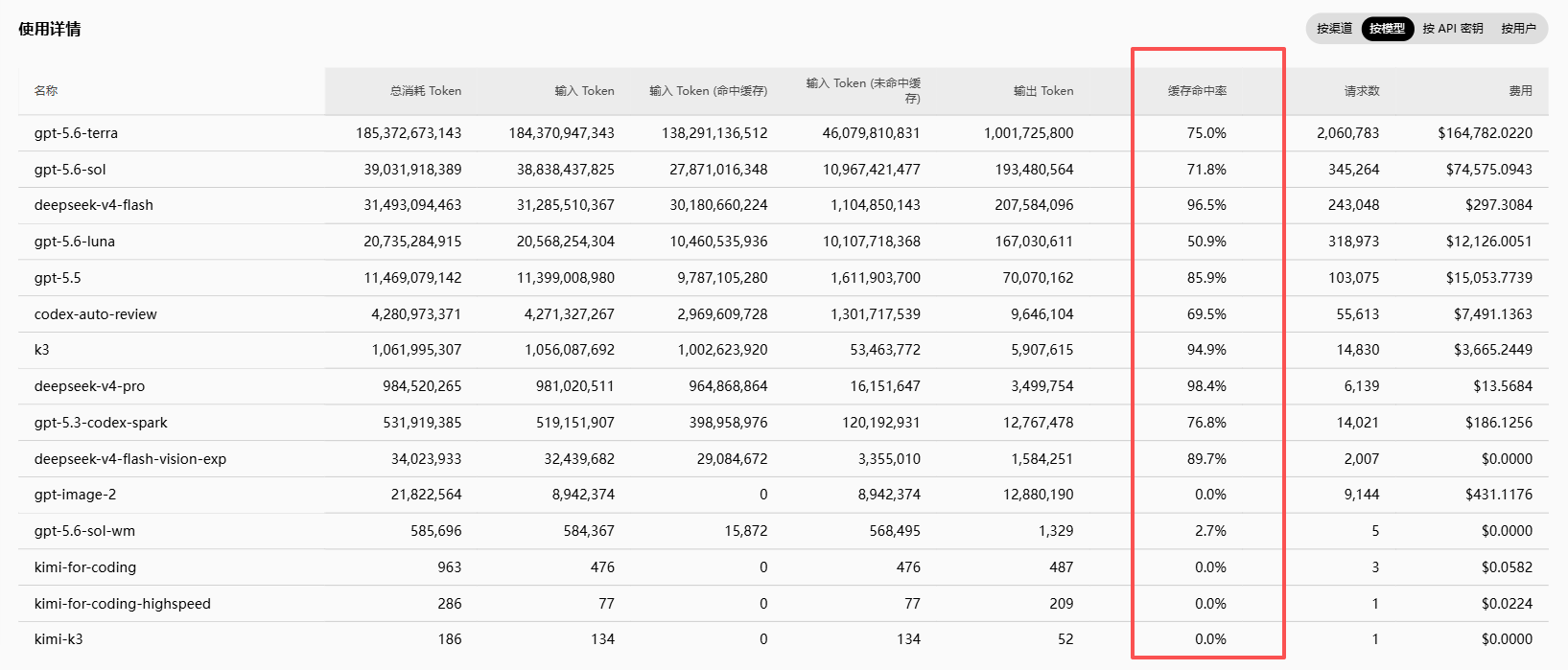This screenshot has width=1568, height=670.
Task: Click cache hit rate 75.0%
Action: pyautogui.click(x=1206, y=133)
